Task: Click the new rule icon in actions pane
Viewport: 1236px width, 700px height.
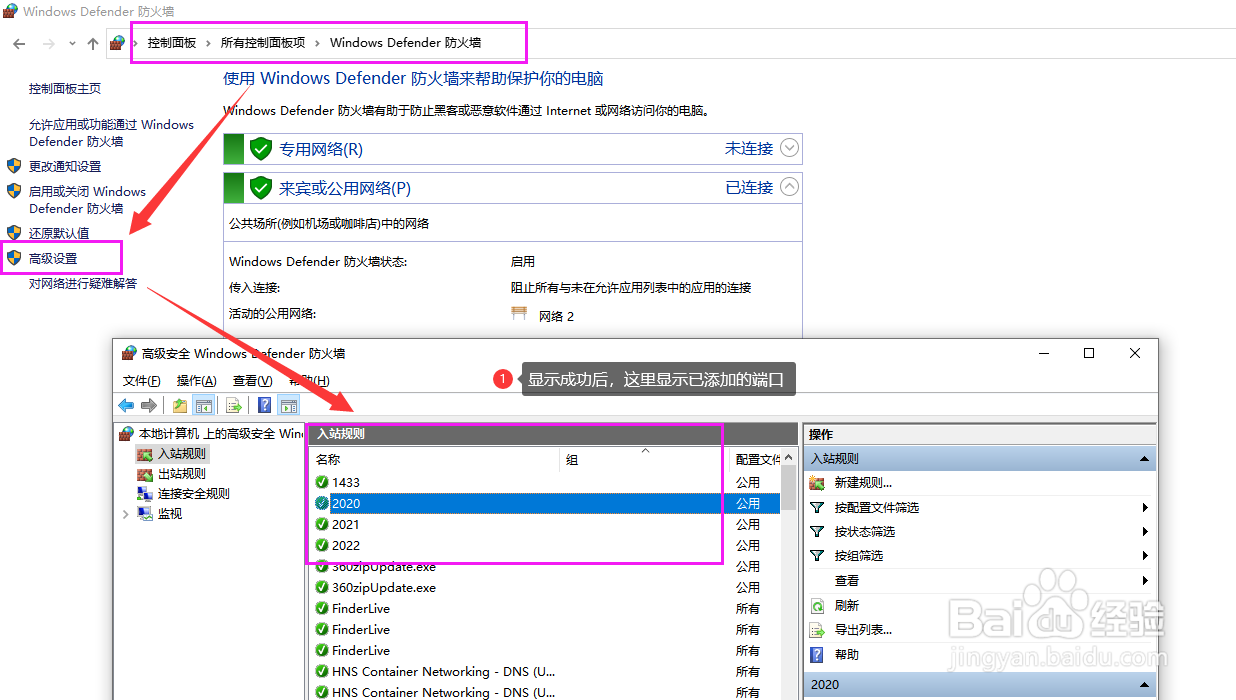Action: coord(817,483)
